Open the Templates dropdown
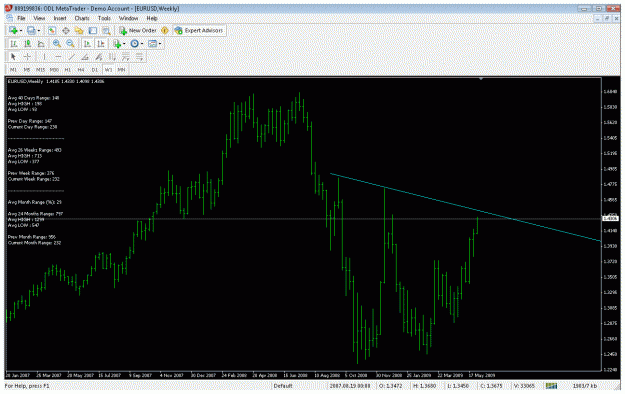The image size is (625, 394). (x=154, y=44)
